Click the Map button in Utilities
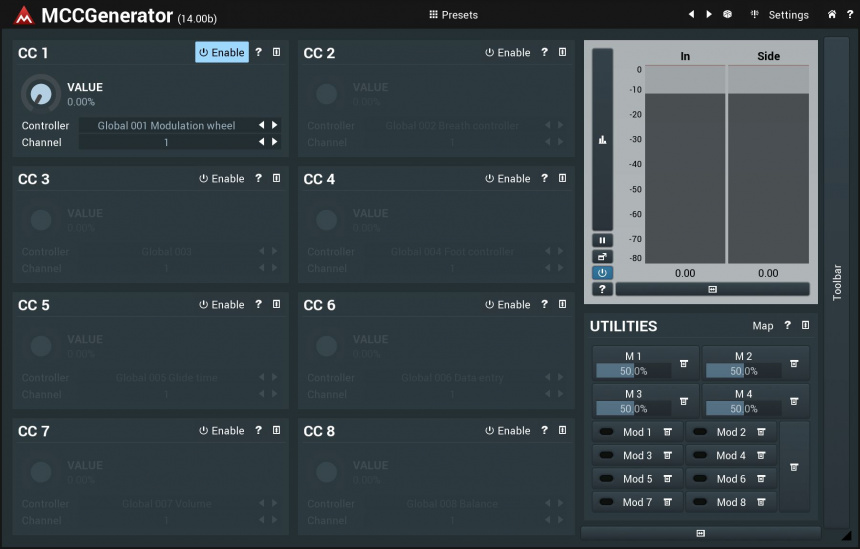The image size is (860, 549). click(x=762, y=326)
